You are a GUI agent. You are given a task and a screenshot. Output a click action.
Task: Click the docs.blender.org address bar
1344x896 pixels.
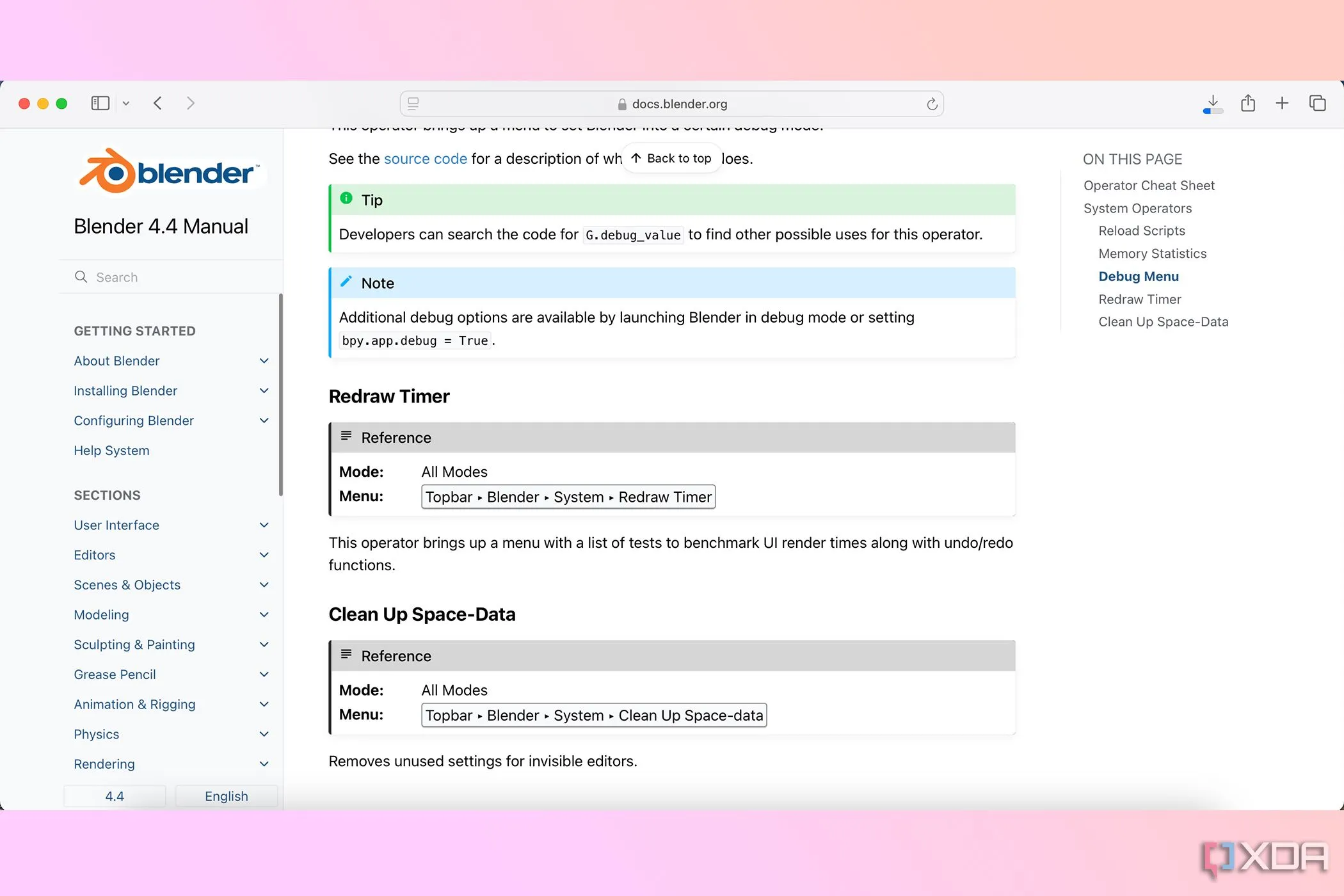[x=672, y=104]
